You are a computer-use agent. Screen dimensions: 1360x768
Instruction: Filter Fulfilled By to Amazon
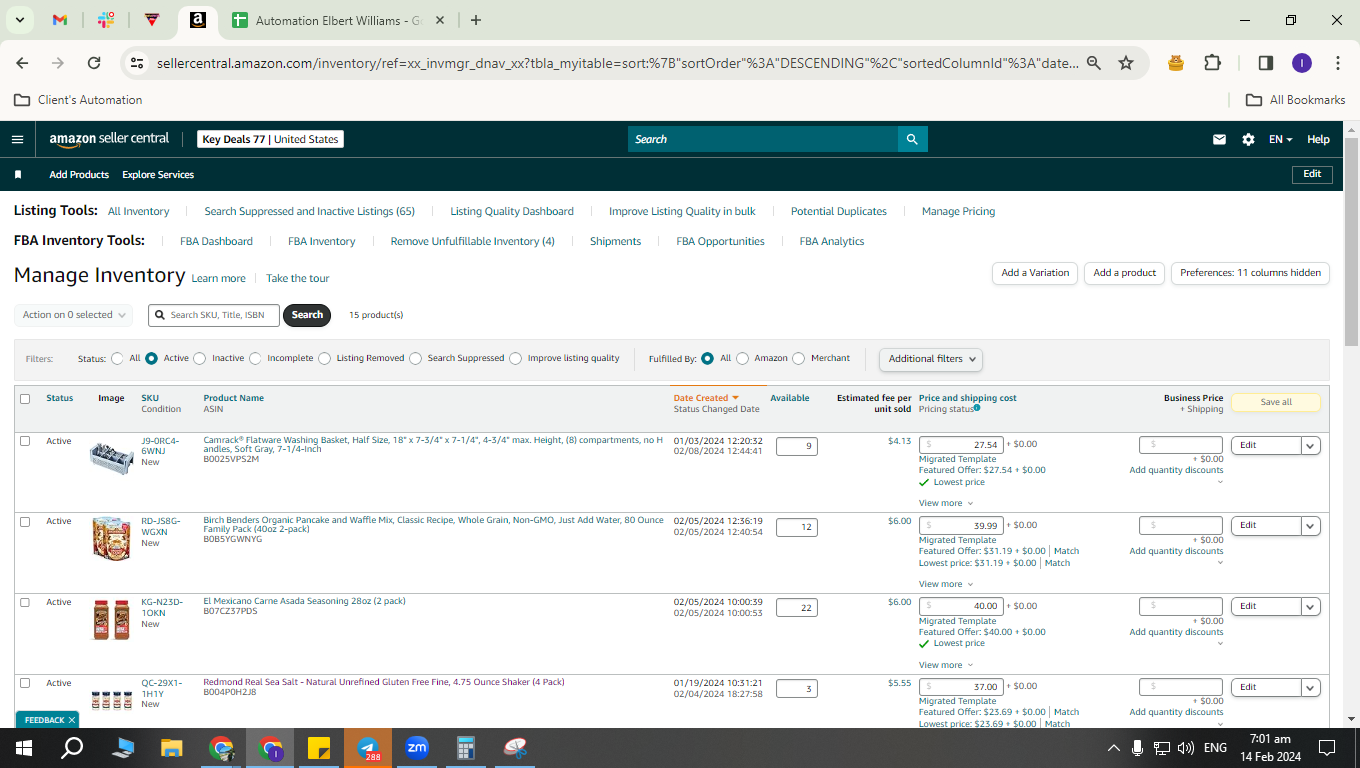pos(743,358)
